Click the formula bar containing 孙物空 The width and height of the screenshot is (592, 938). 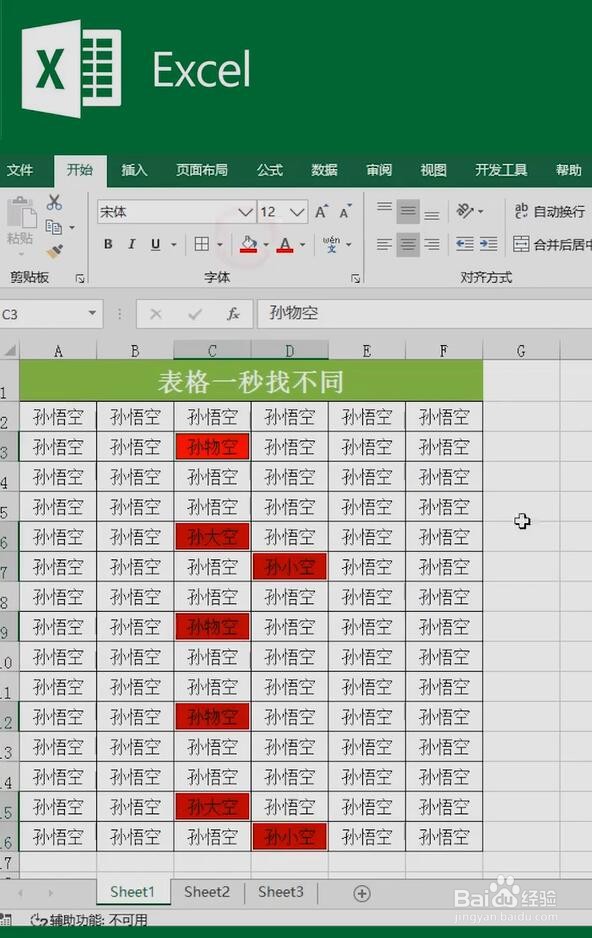click(x=425, y=313)
